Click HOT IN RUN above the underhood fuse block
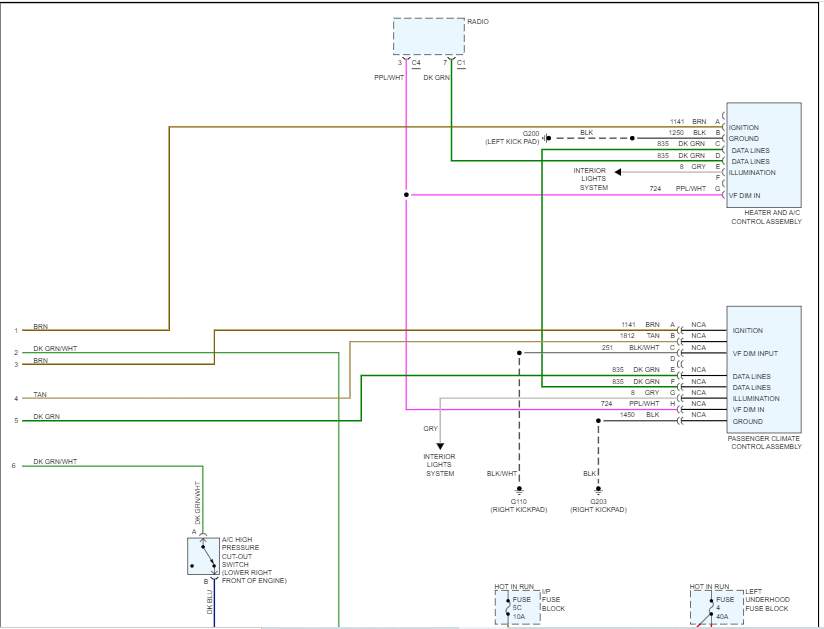Viewport: 824px width, 629px height. [709, 586]
